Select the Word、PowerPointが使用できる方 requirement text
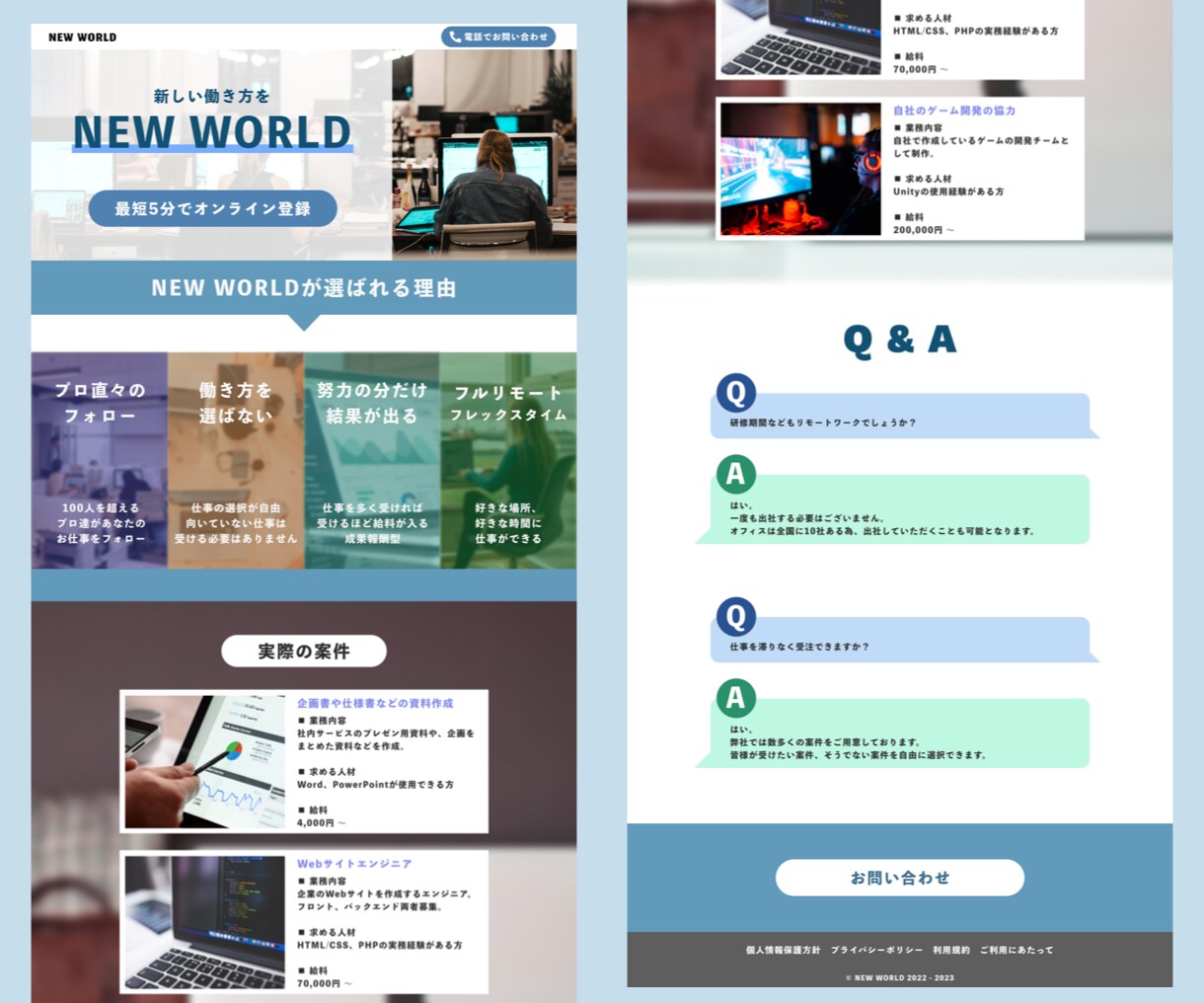 [x=376, y=785]
